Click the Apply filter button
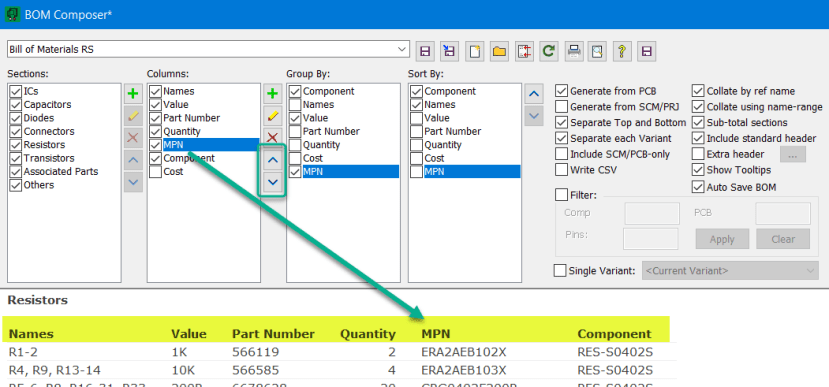Viewport: 829px width, 387px height. (722, 239)
